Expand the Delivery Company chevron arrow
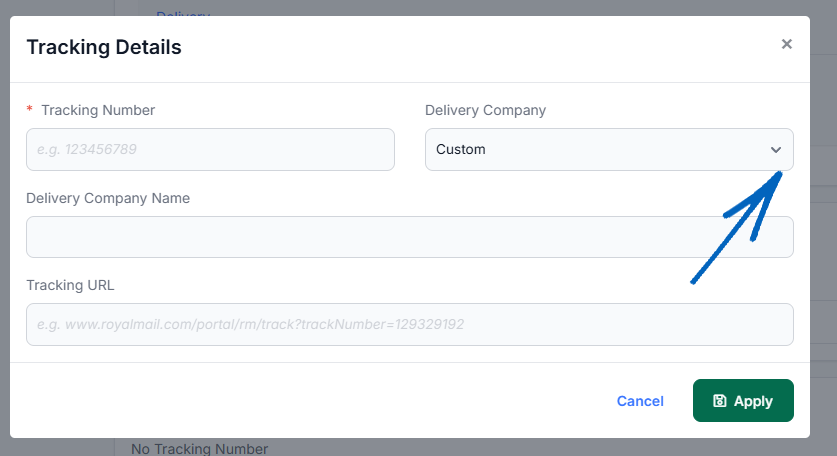Viewport: 837px width, 456px height. [x=775, y=150]
